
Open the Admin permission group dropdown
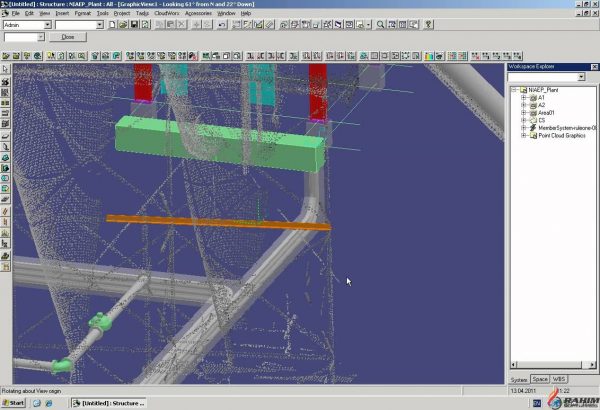point(47,25)
